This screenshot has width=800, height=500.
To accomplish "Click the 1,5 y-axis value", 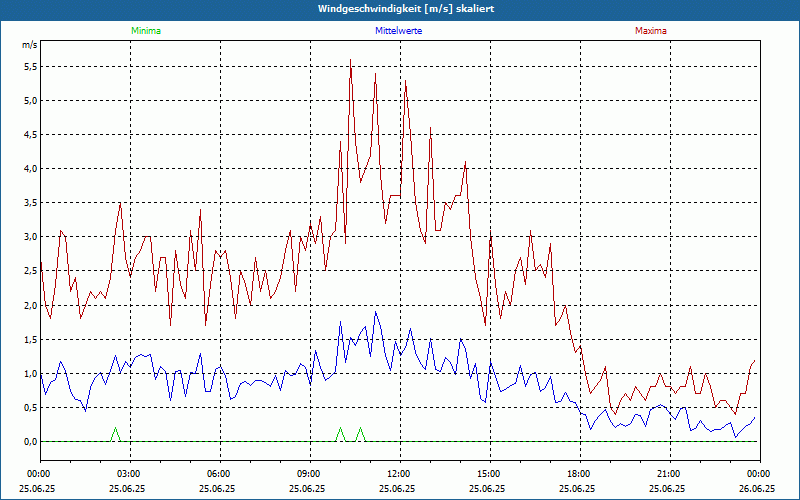I will pos(31,339).
